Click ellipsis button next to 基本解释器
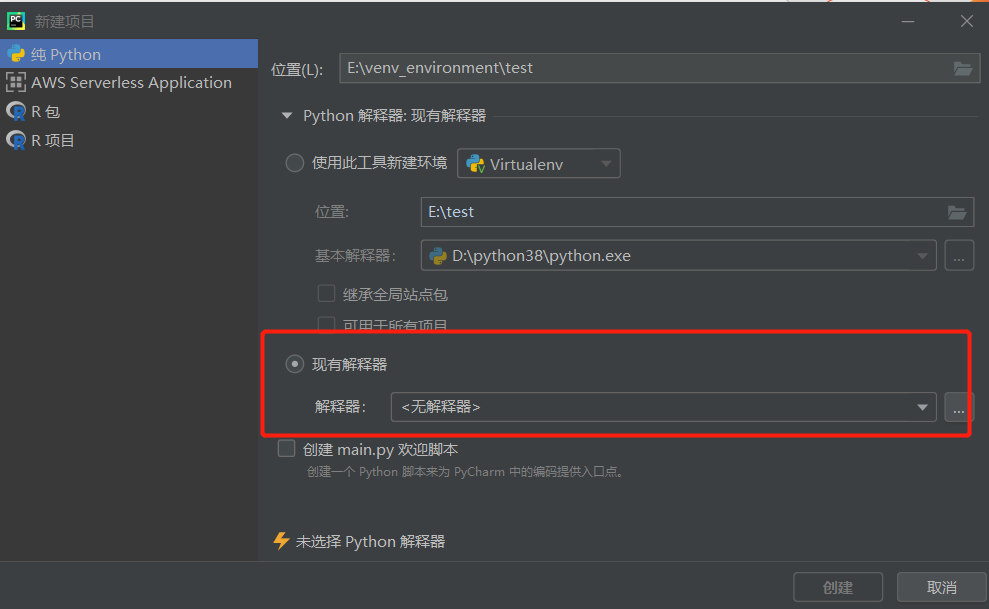989x609 pixels. pos(959,255)
